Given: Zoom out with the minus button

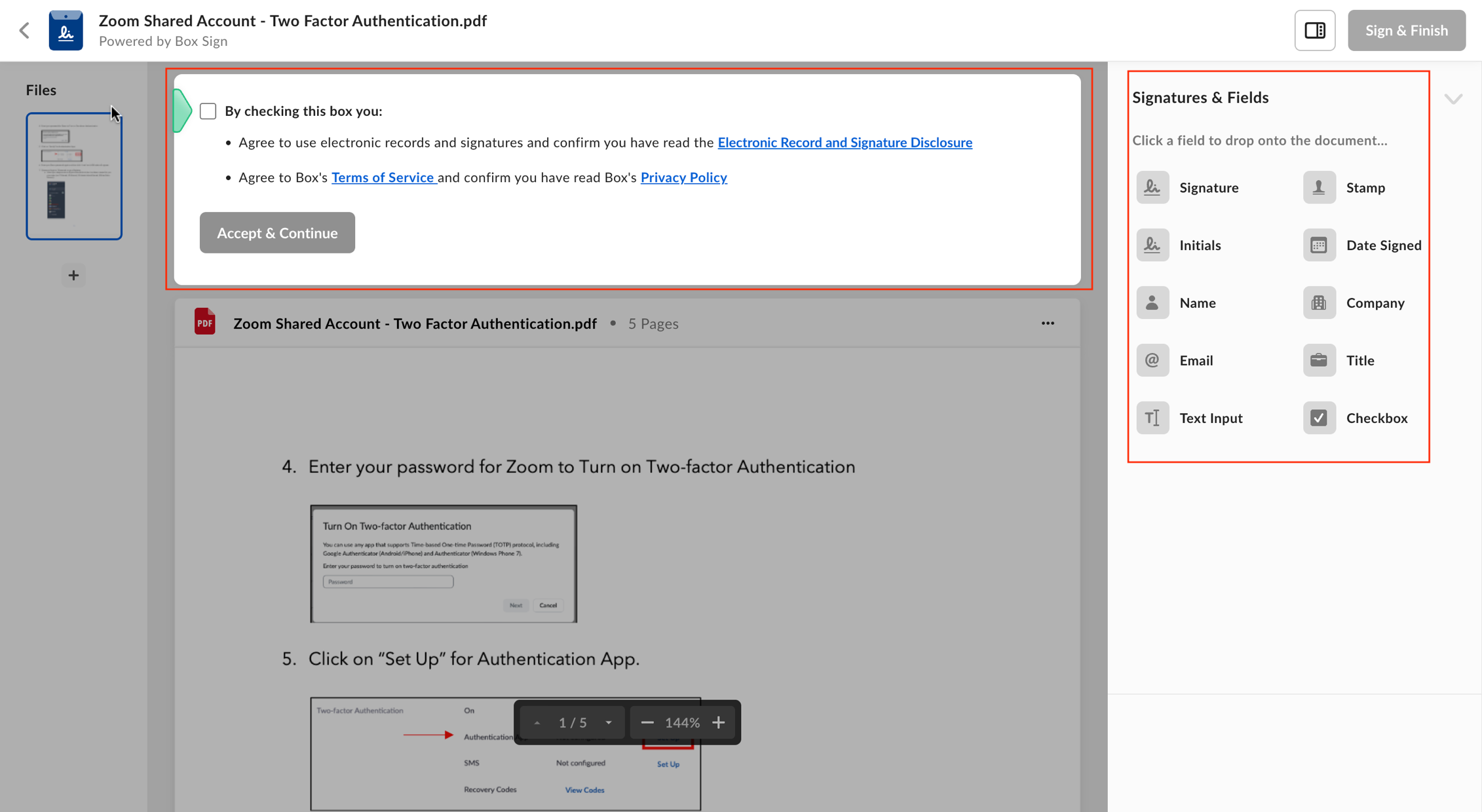Looking at the screenshot, I should [x=647, y=723].
